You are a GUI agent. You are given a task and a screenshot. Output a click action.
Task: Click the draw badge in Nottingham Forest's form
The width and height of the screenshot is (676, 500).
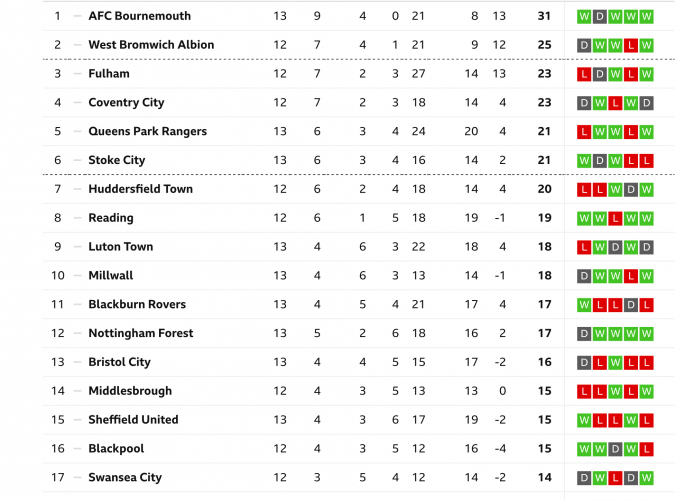click(x=584, y=334)
